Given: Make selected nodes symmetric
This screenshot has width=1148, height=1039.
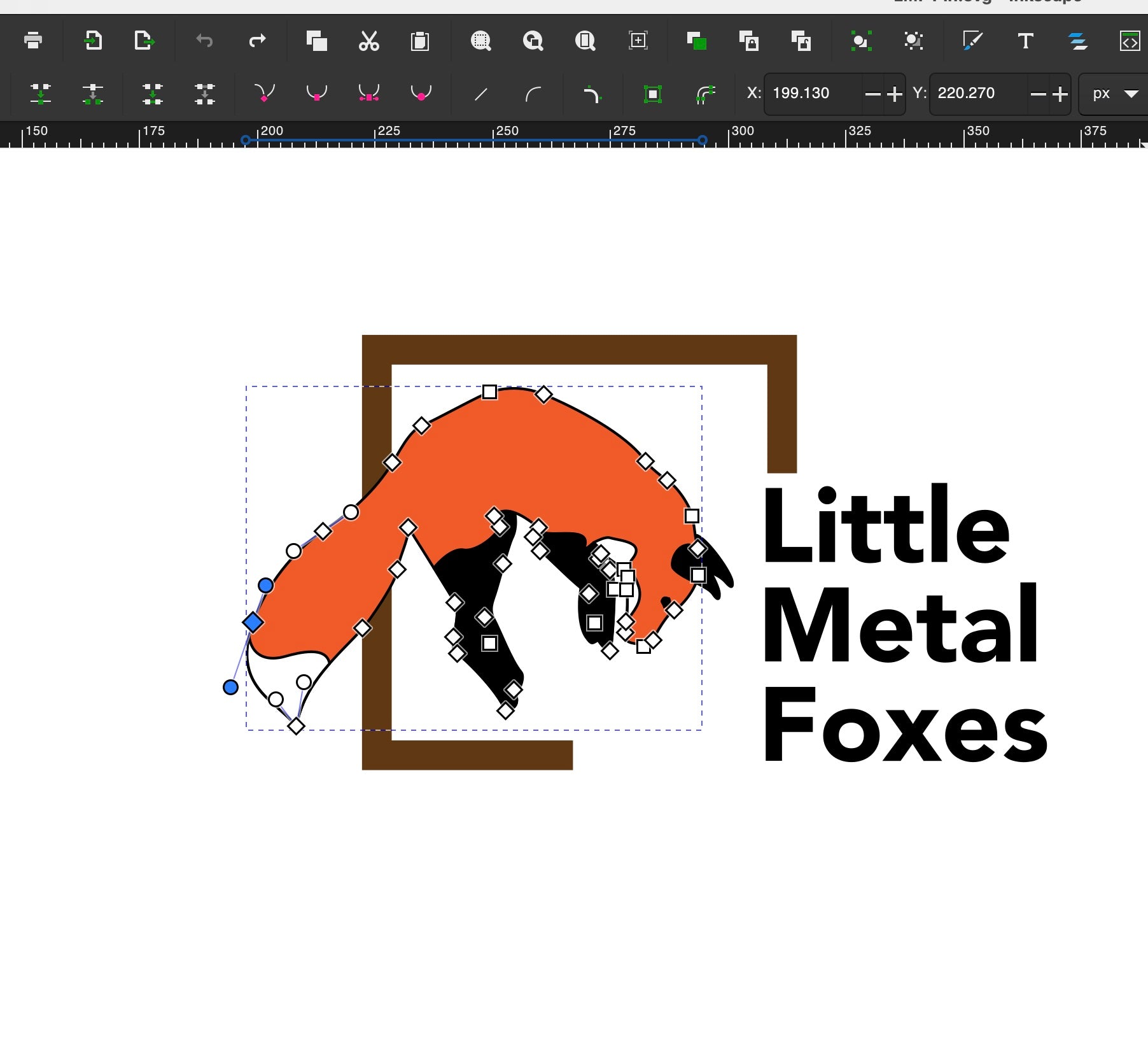Looking at the screenshot, I should point(368,94).
